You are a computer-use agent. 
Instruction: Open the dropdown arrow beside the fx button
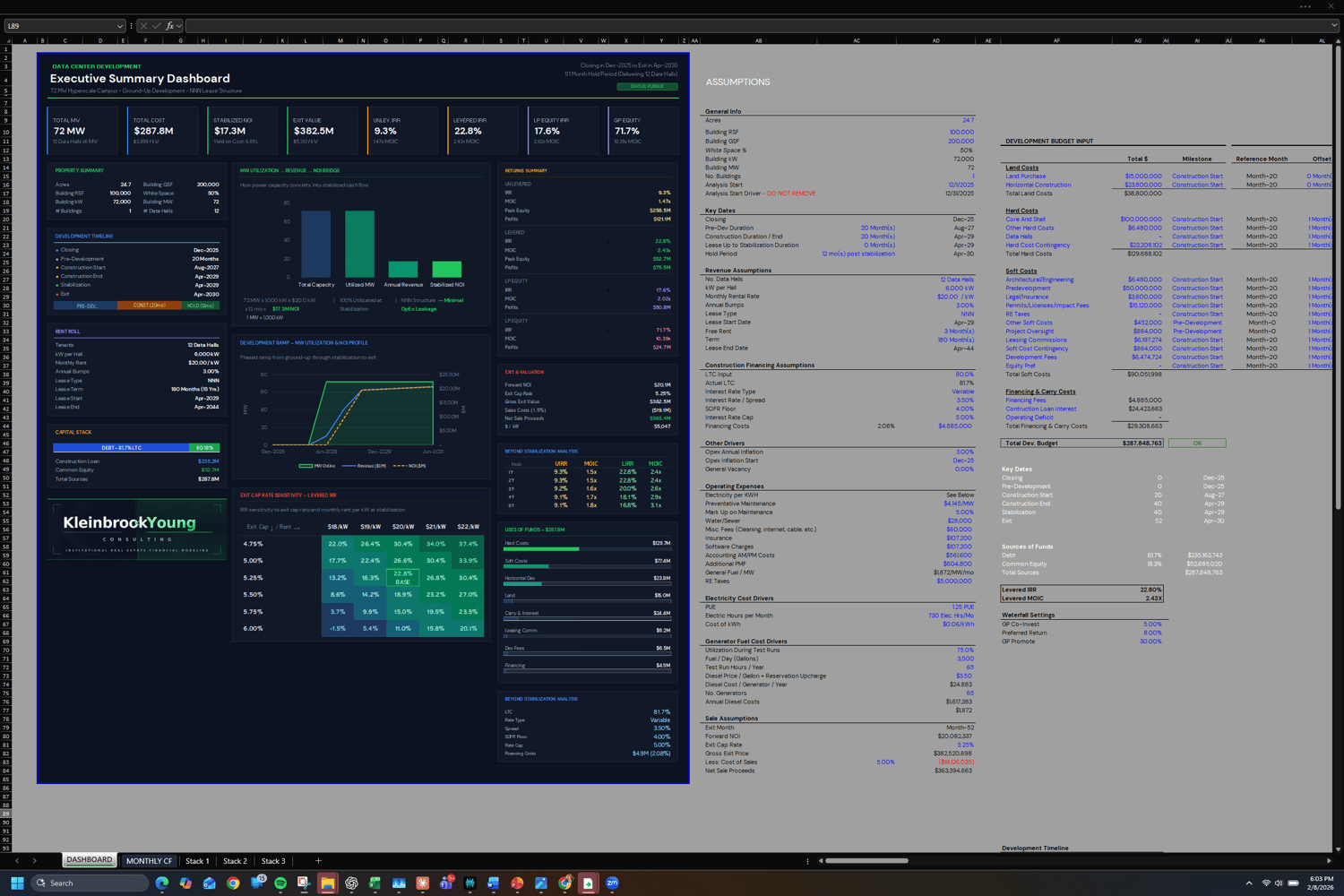pyautogui.click(x=179, y=26)
